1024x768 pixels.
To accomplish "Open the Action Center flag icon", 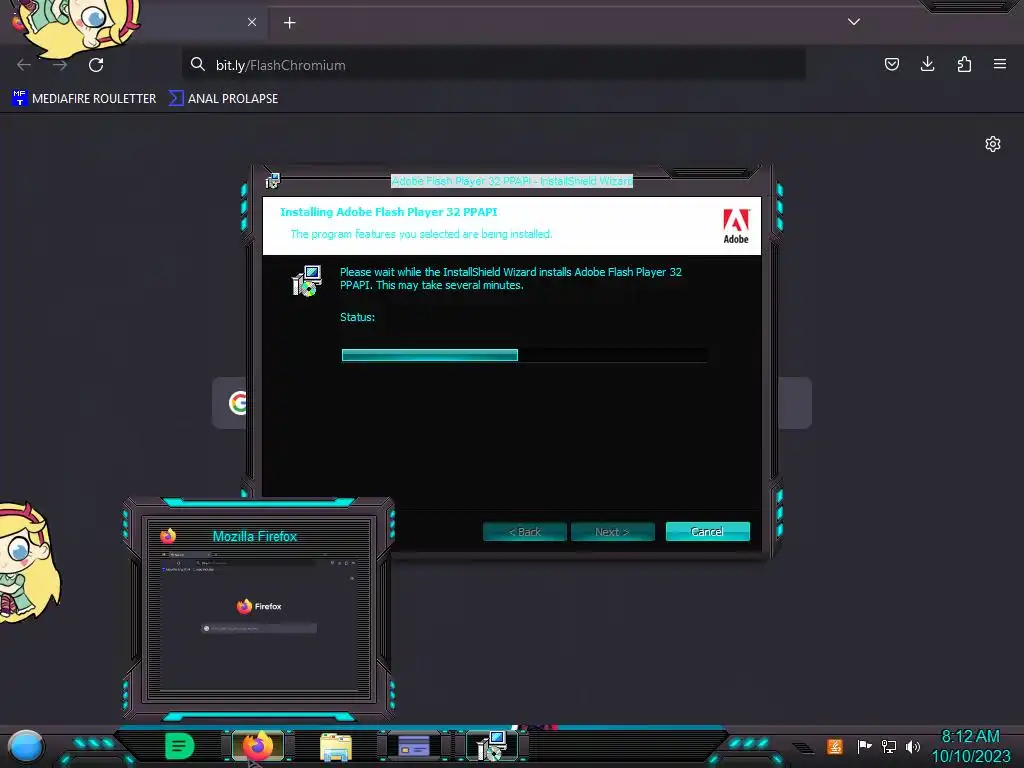I will click(864, 746).
